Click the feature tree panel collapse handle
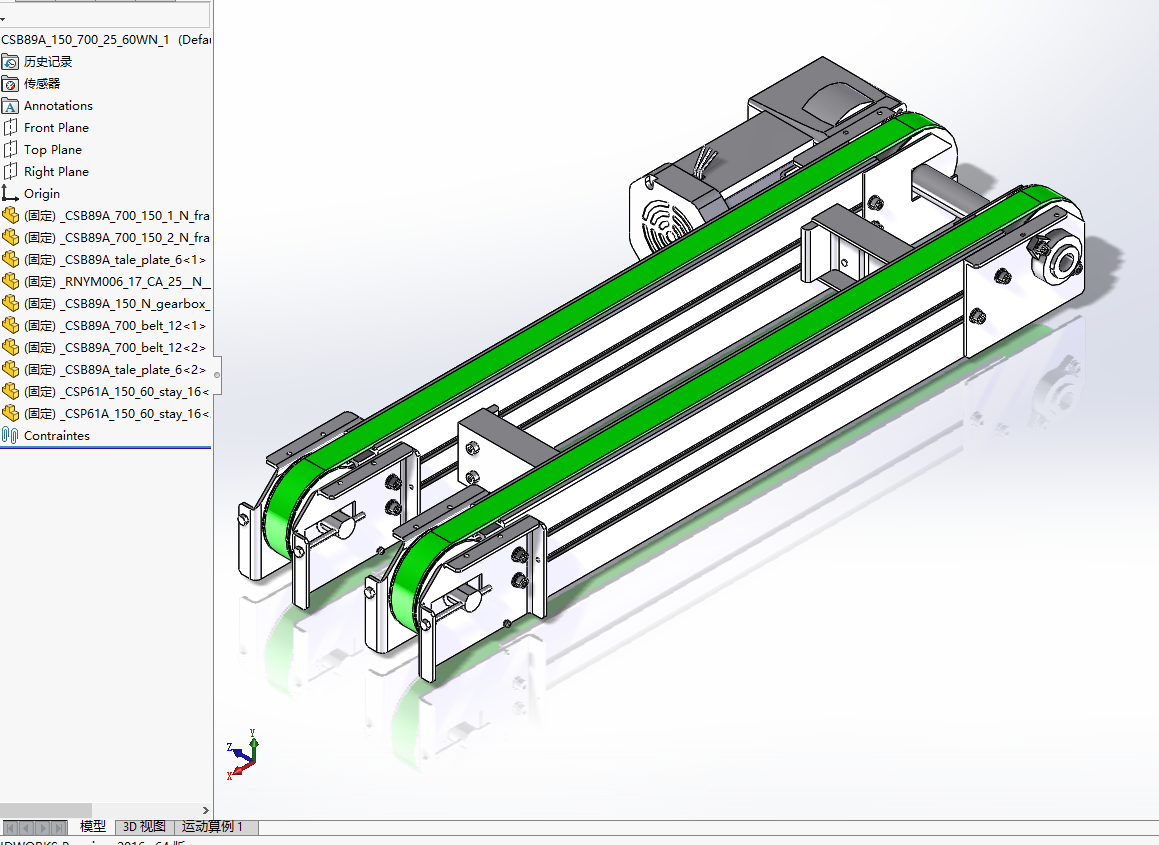 (217, 376)
